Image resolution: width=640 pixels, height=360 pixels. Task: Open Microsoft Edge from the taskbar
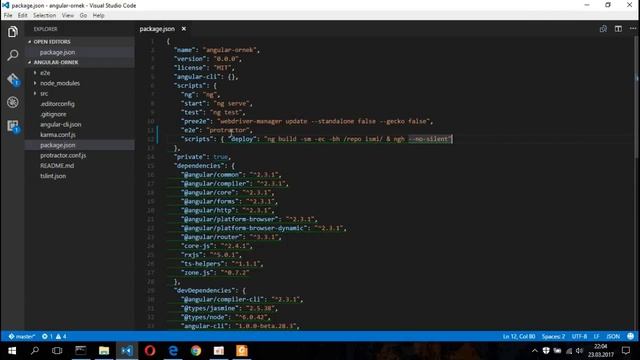point(173,351)
